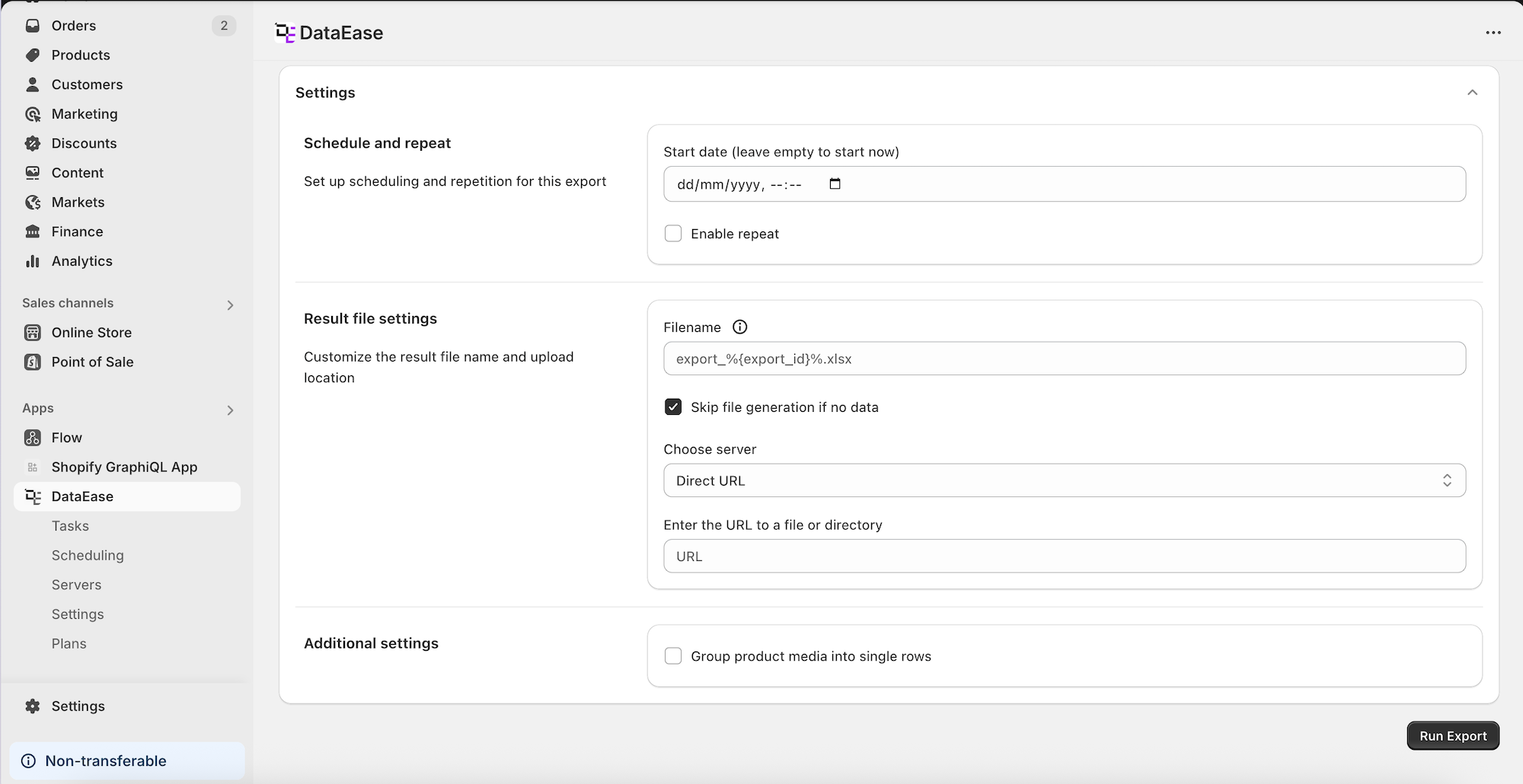
Task: Open the Marketing page
Action: coord(85,114)
